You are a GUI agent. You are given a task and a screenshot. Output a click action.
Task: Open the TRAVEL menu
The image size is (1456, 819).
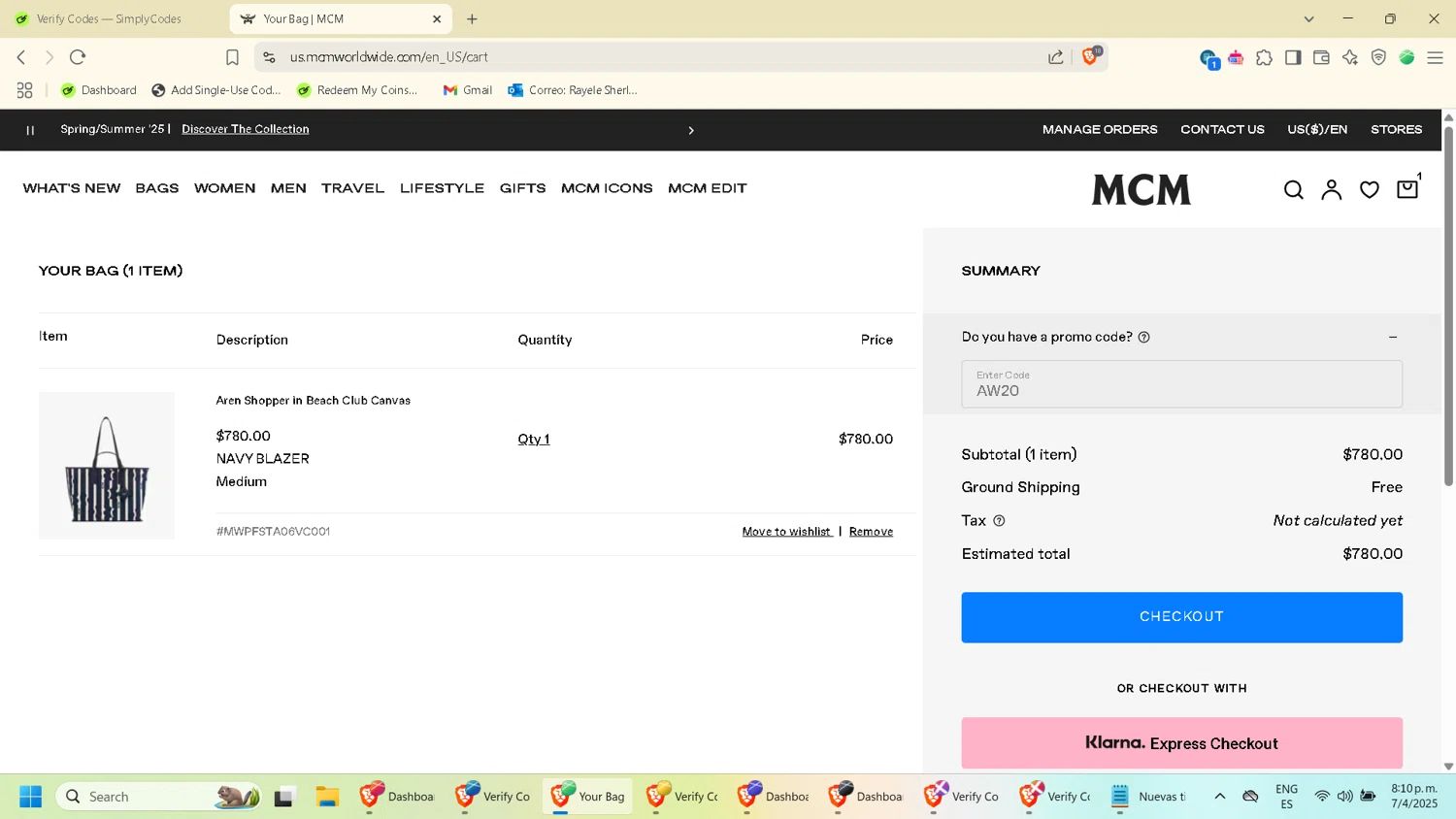click(352, 188)
